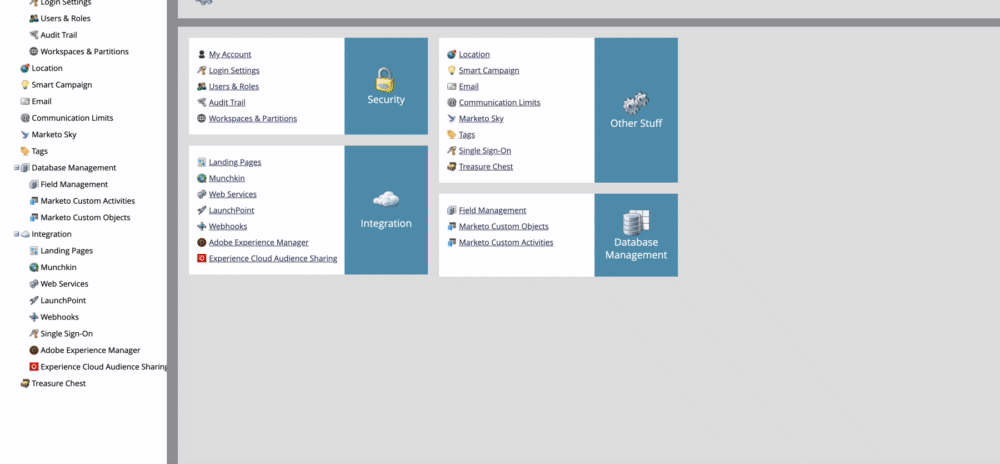1000x464 pixels.
Task: Click the Audit Trail icon in sidebar
Action: (x=34, y=35)
